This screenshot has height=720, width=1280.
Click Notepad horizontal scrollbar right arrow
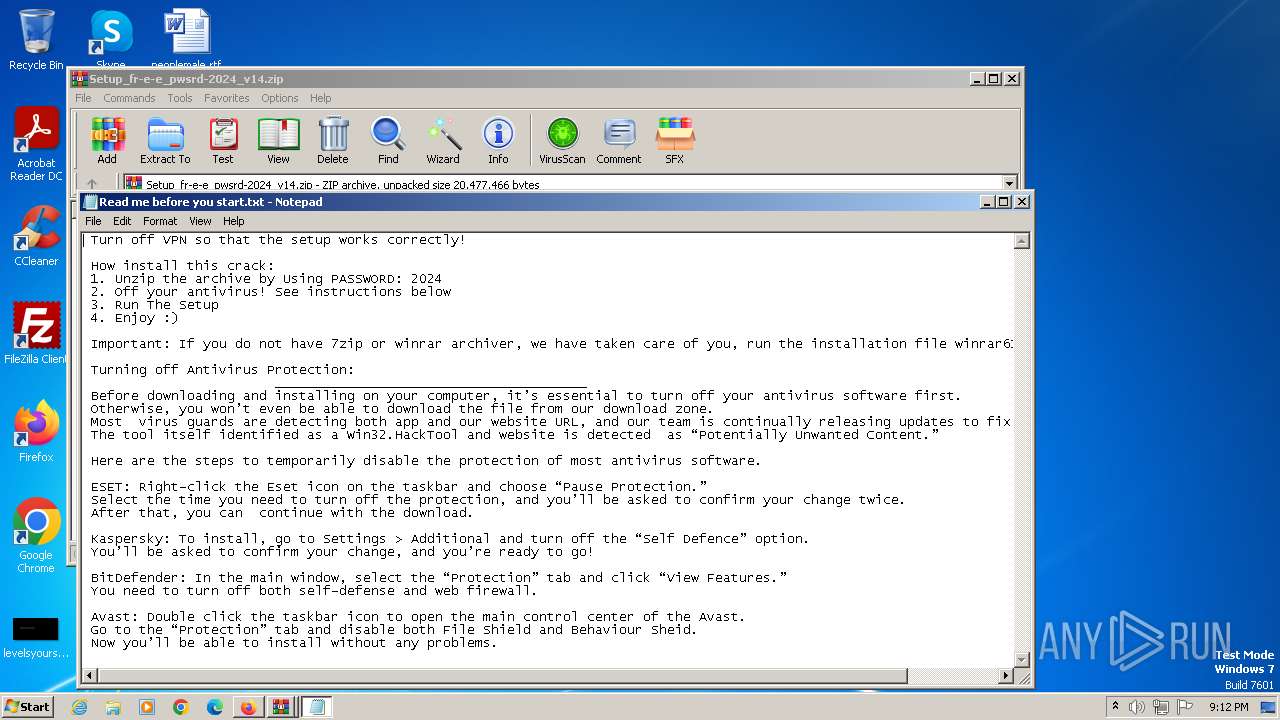(1006, 676)
